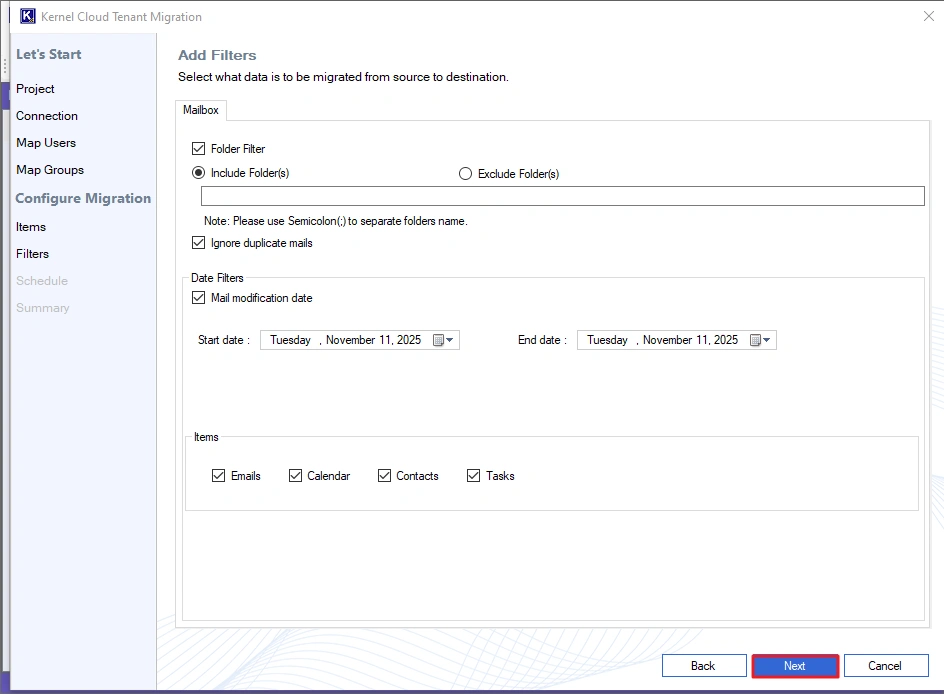This screenshot has height=694, width=944.
Task: Toggle the Mail modification date filter
Action: 199,297
